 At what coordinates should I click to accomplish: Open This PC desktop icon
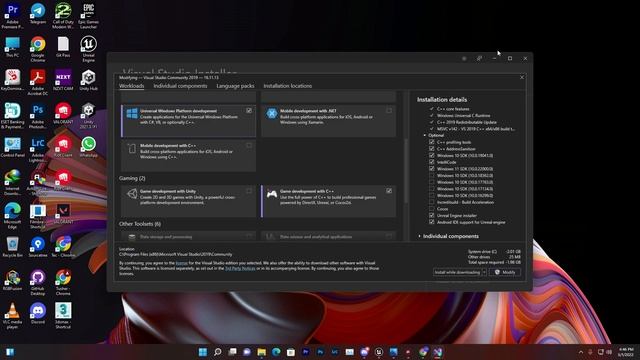pos(12,47)
